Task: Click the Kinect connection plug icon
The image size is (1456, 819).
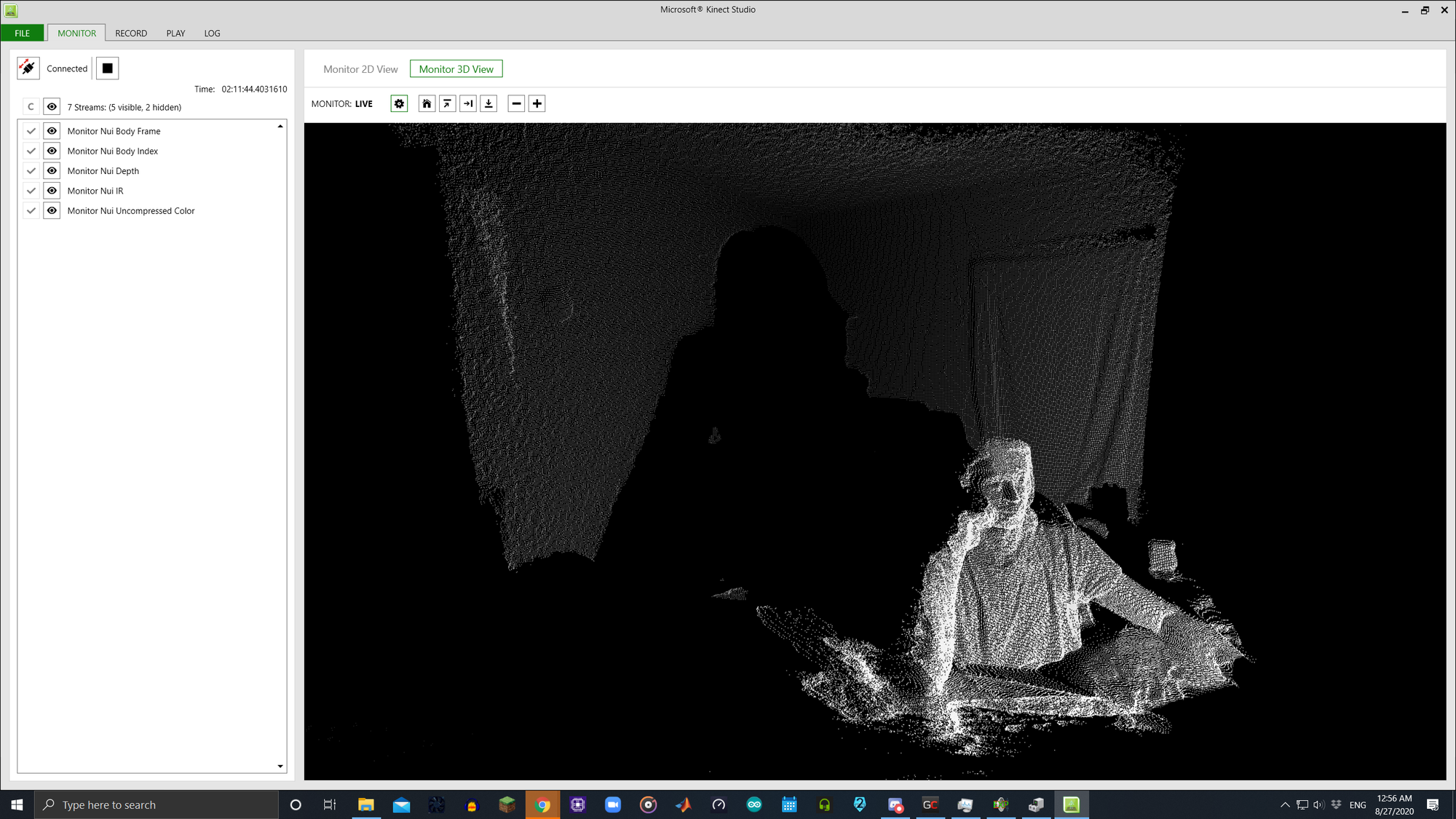Action: point(28,68)
